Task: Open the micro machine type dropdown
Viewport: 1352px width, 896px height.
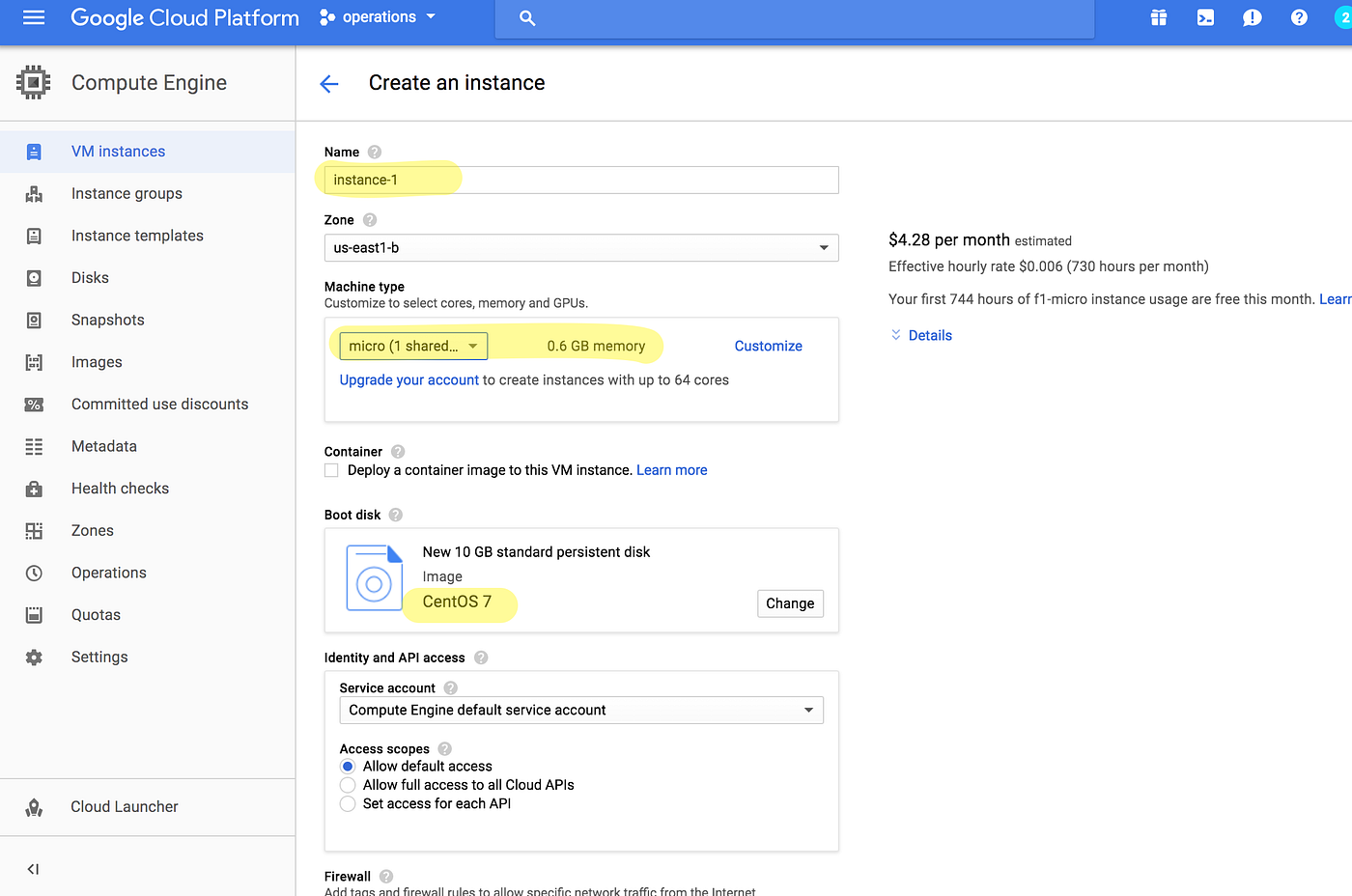Action: [x=413, y=346]
